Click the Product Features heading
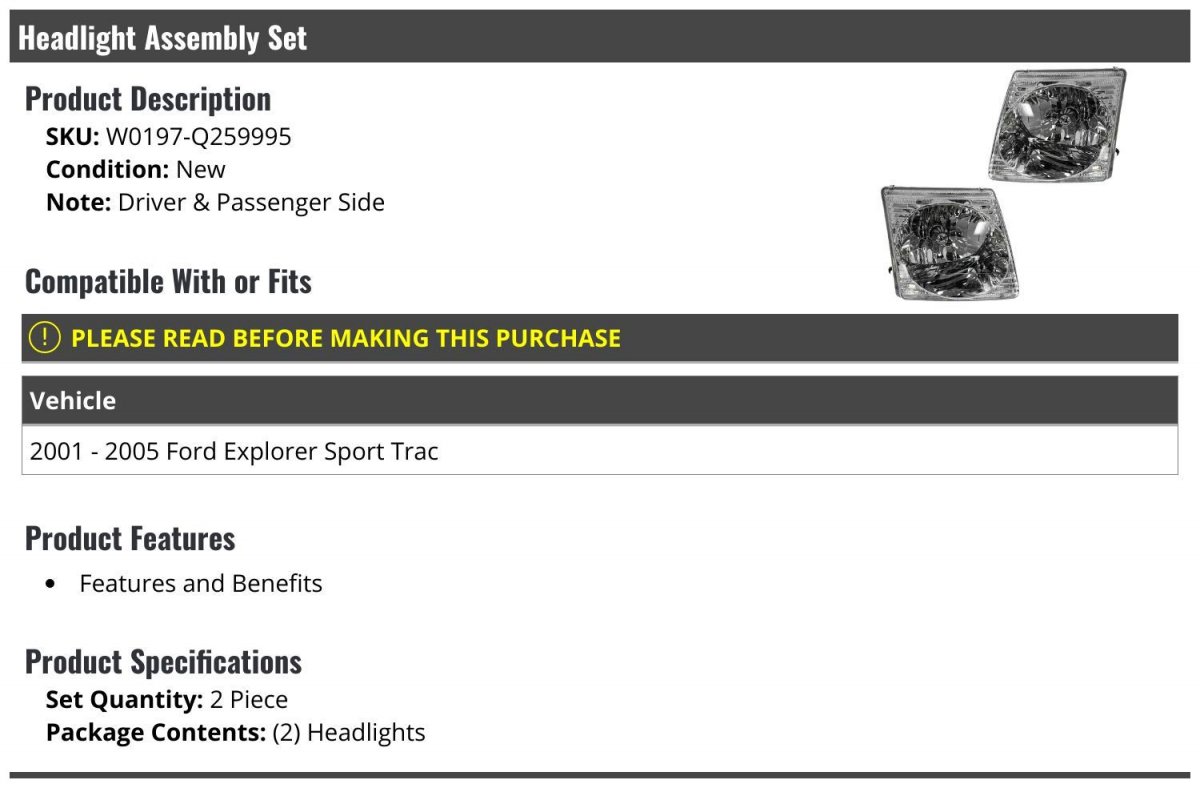1200x788 pixels. [x=130, y=538]
